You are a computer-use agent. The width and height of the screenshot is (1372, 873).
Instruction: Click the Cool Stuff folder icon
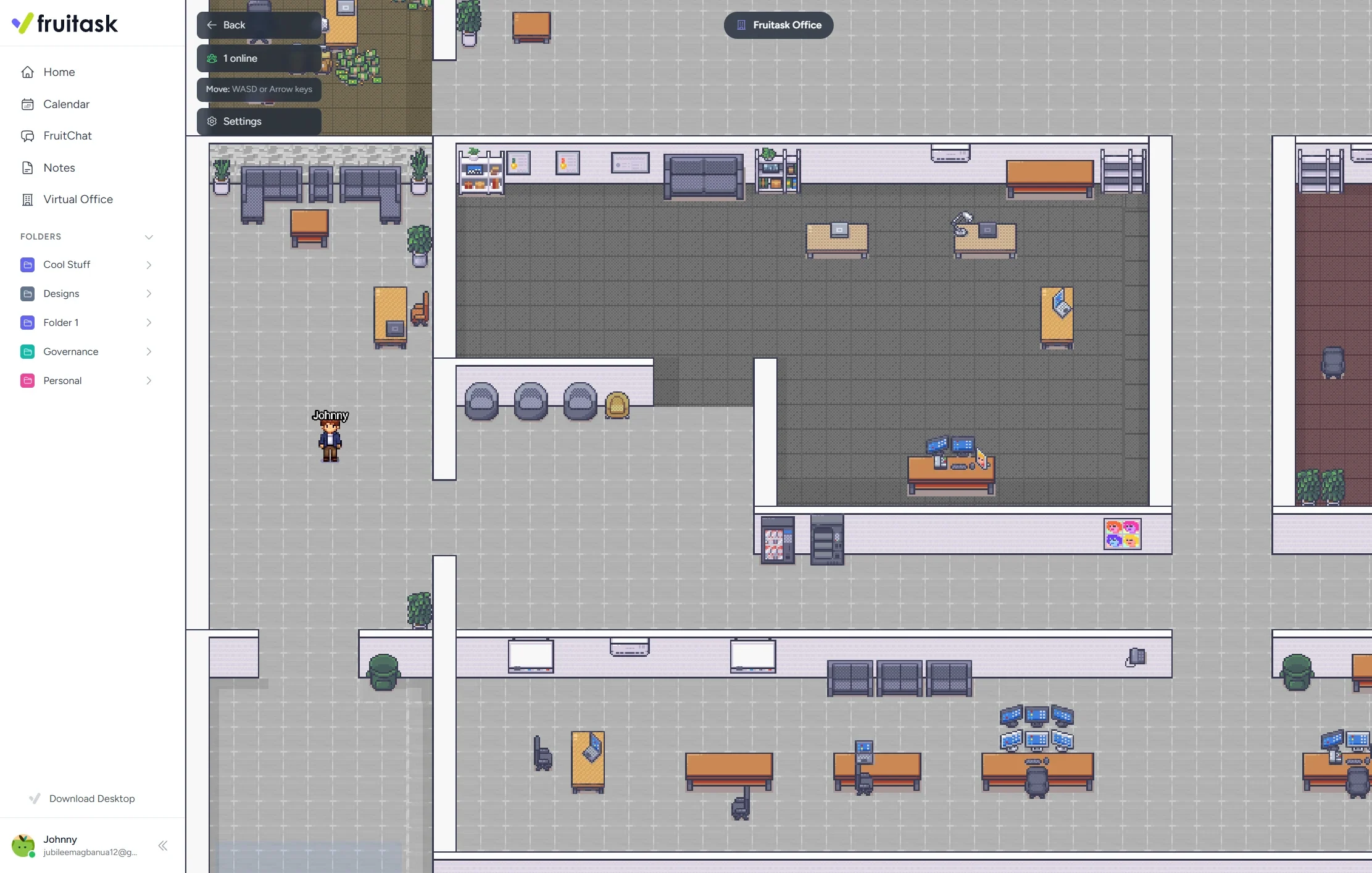[x=28, y=265]
